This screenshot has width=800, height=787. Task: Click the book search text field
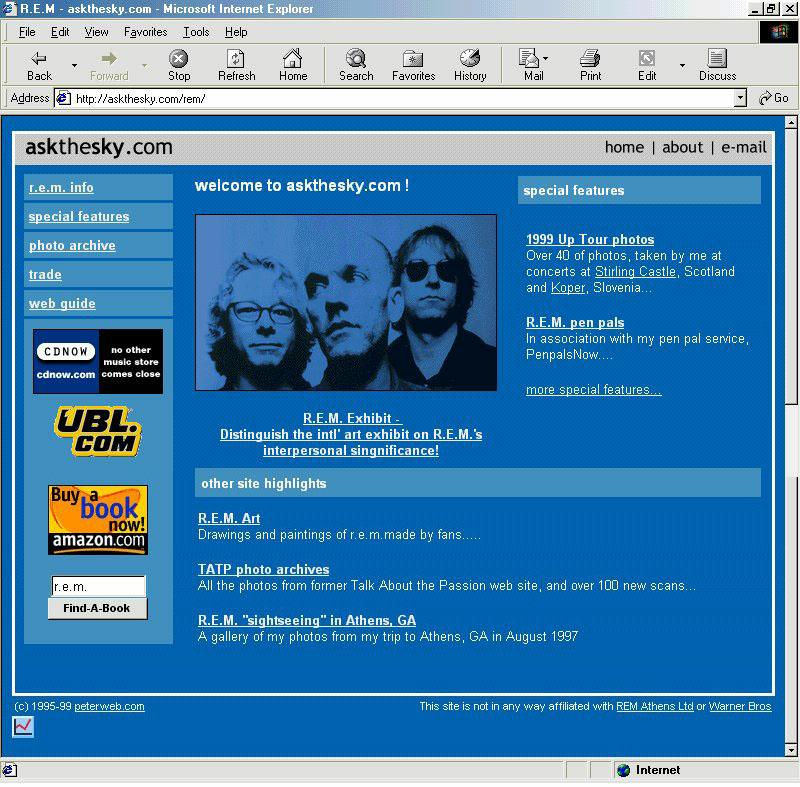(x=98, y=586)
